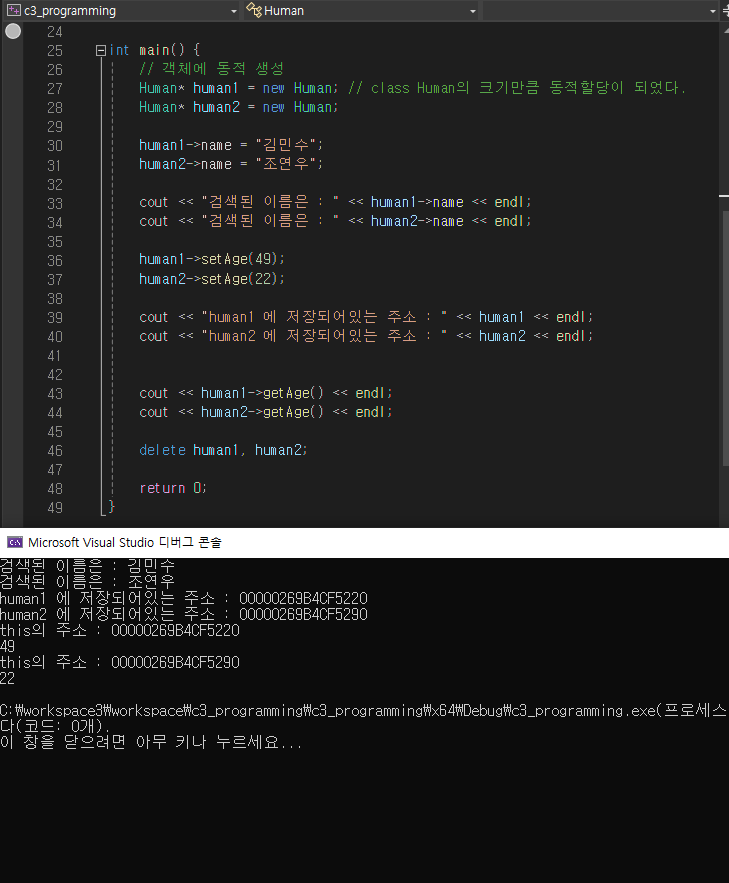Click 'human1' variable on line 27

[x=216, y=88]
